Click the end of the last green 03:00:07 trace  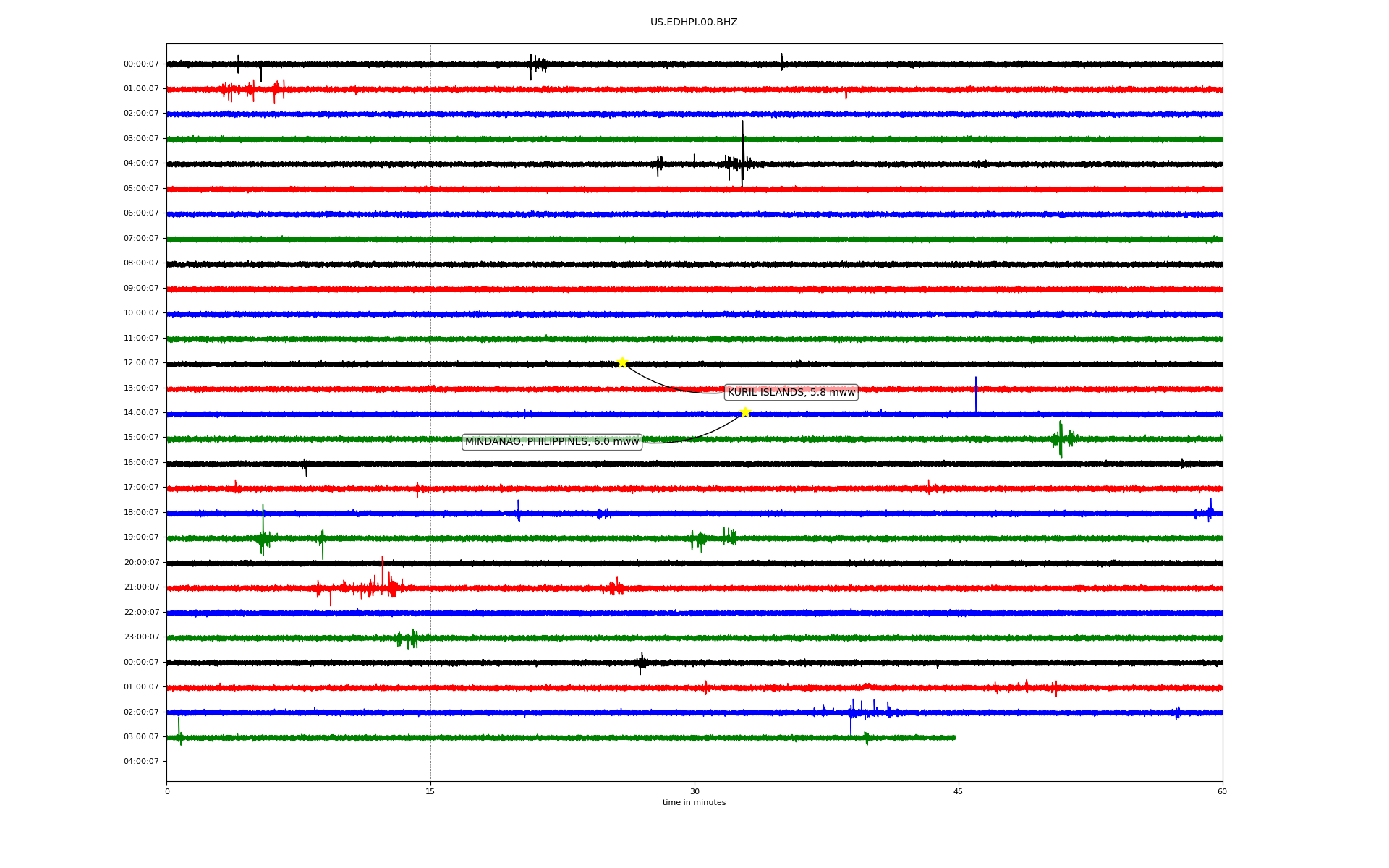coord(953,738)
